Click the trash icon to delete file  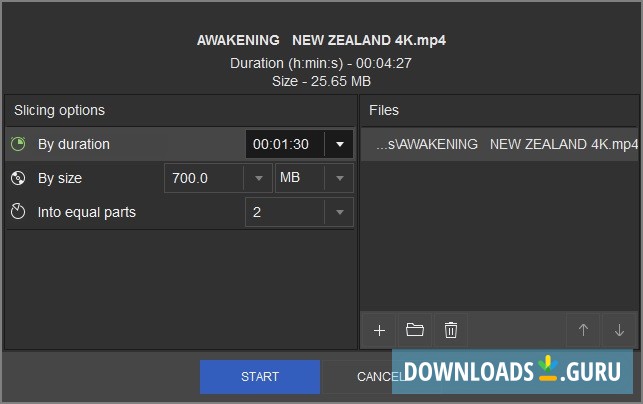(x=451, y=330)
